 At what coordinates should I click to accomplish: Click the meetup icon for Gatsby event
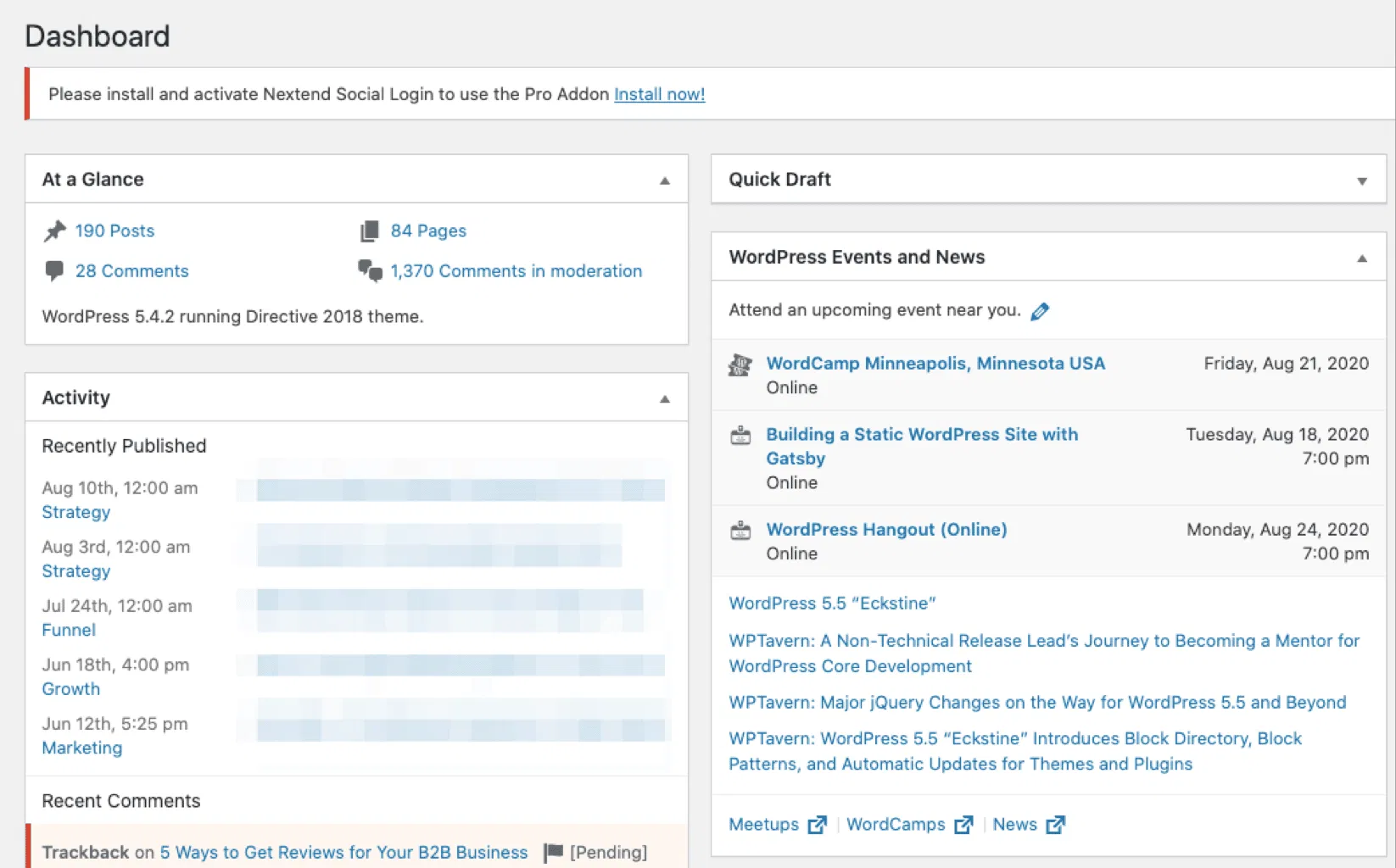(740, 436)
